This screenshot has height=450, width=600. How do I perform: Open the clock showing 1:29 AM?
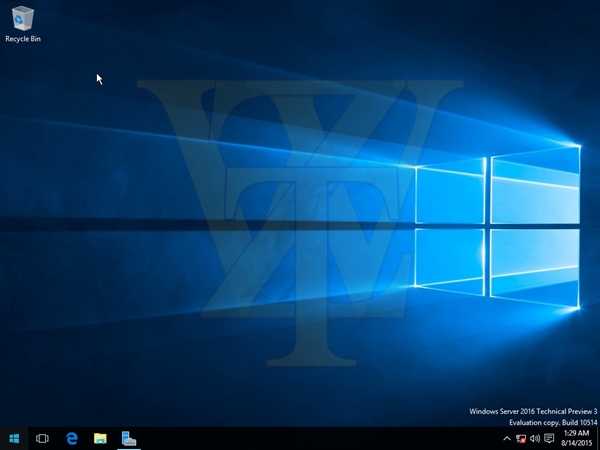click(x=576, y=439)
